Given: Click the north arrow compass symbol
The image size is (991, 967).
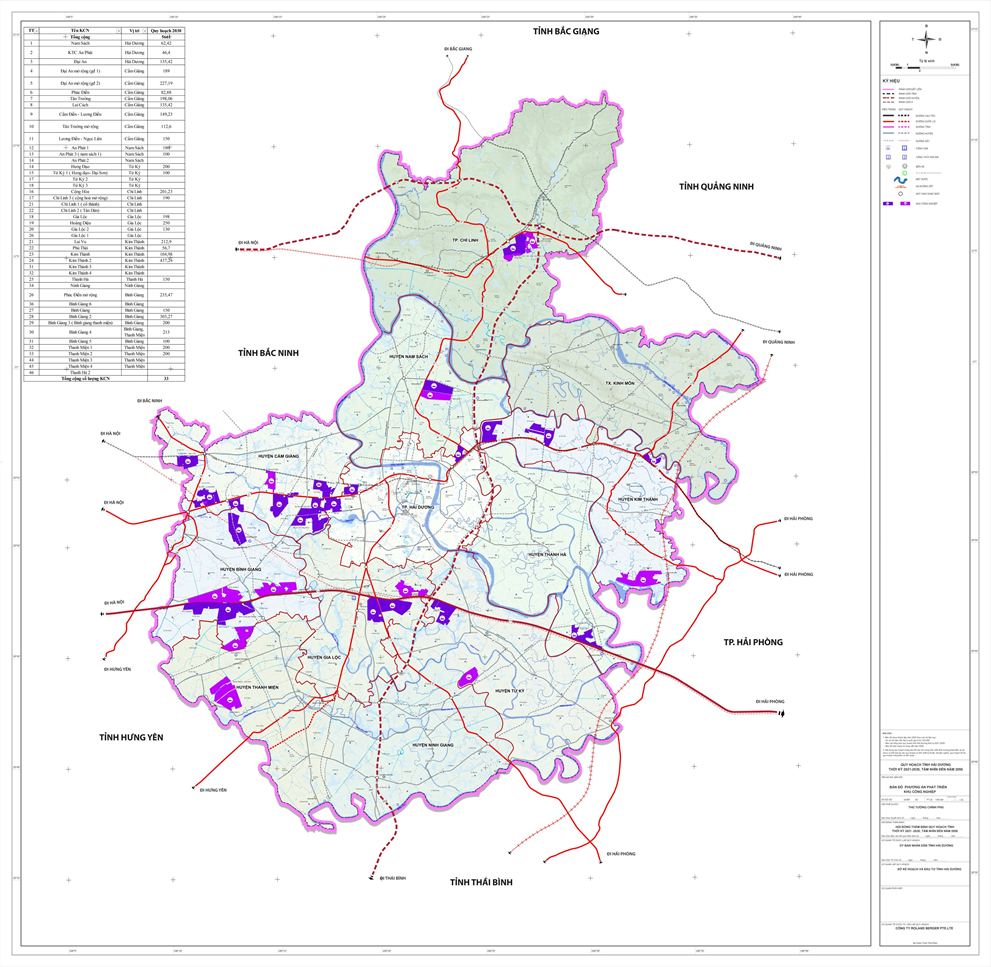Looking at the screenshot, I should [x=928, y=40].
